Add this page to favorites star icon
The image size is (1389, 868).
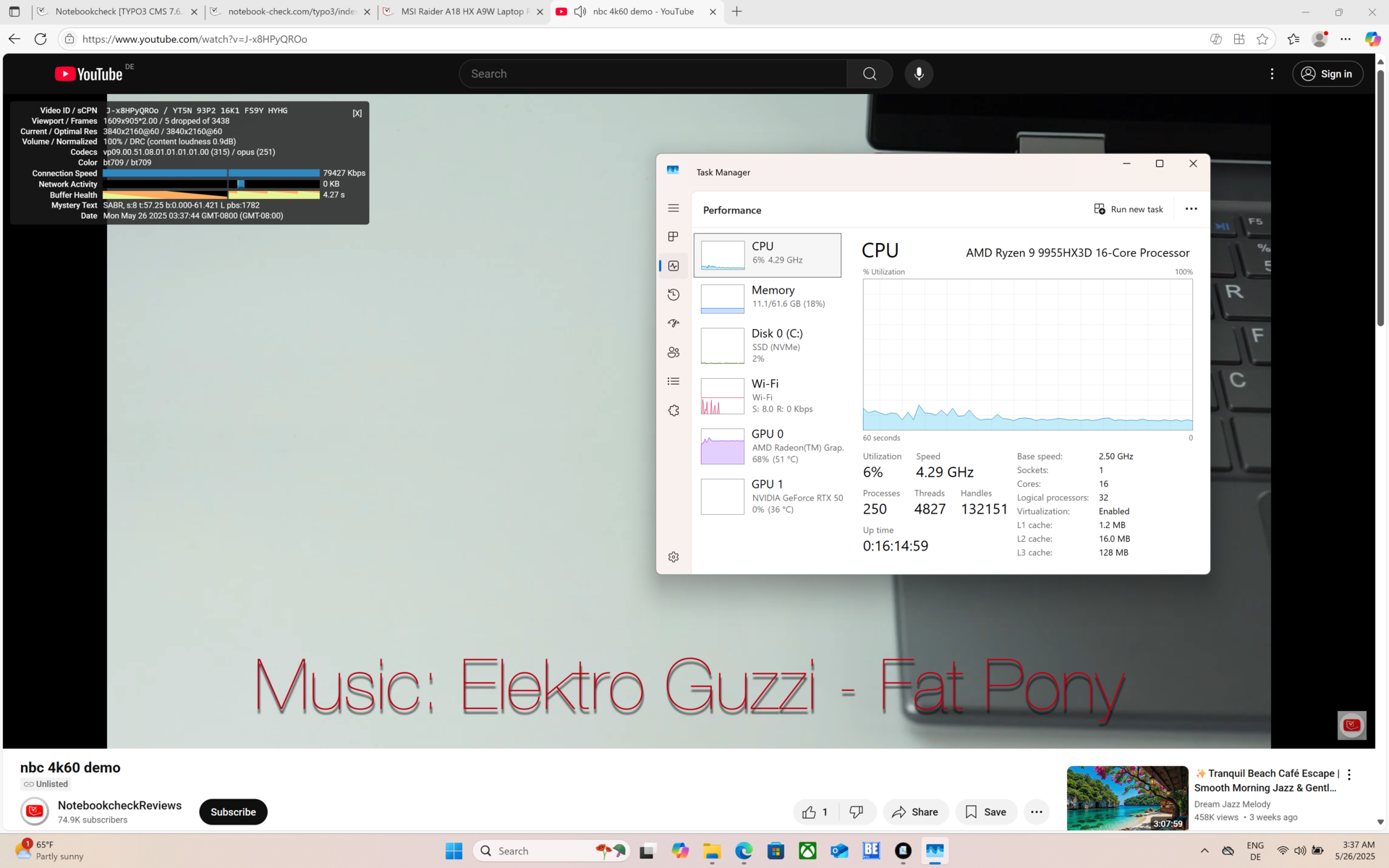pyautogui.click(x=1262, y=39)
